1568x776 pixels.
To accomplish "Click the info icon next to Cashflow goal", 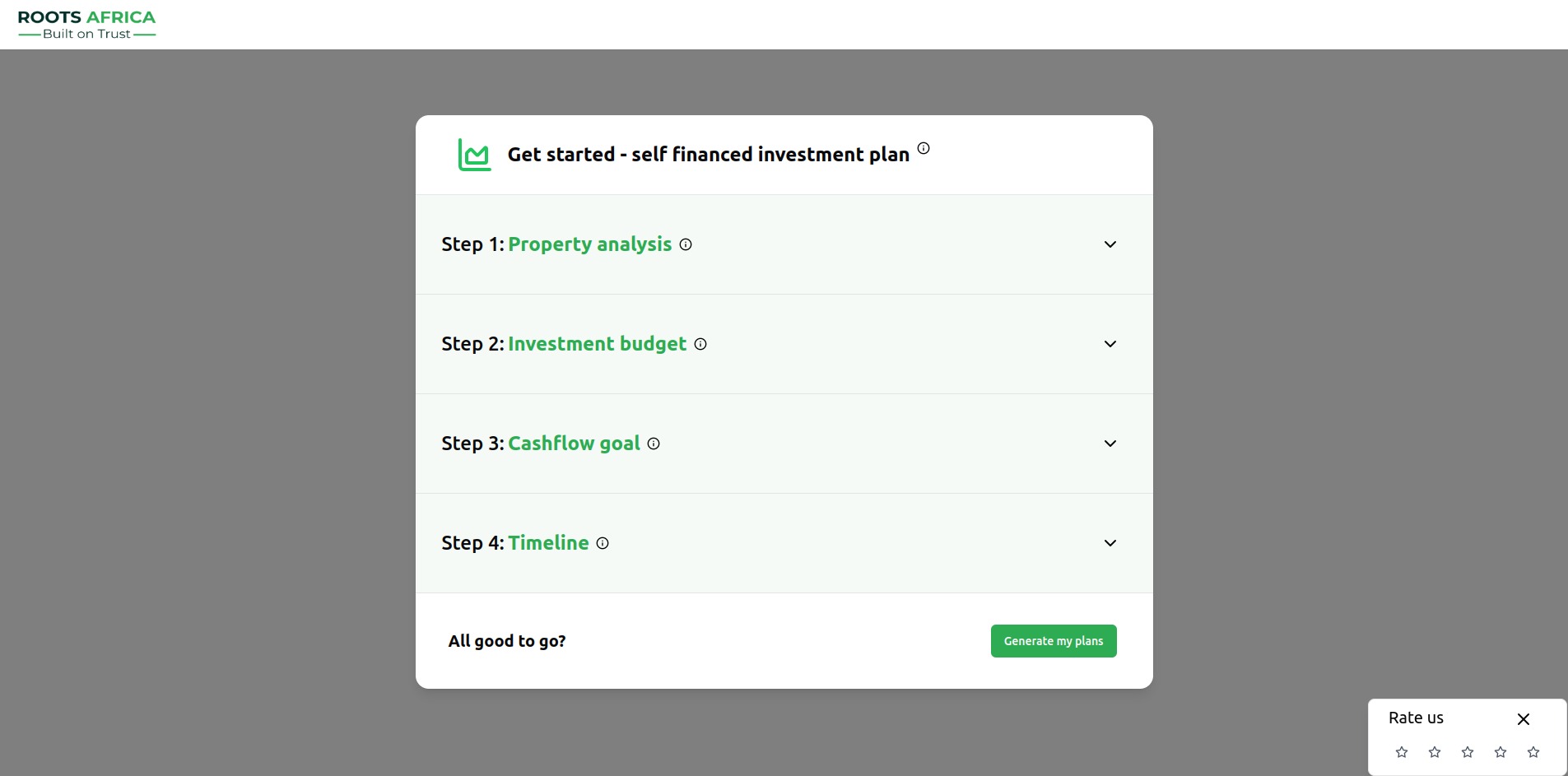I will click(x=654, y=444).
